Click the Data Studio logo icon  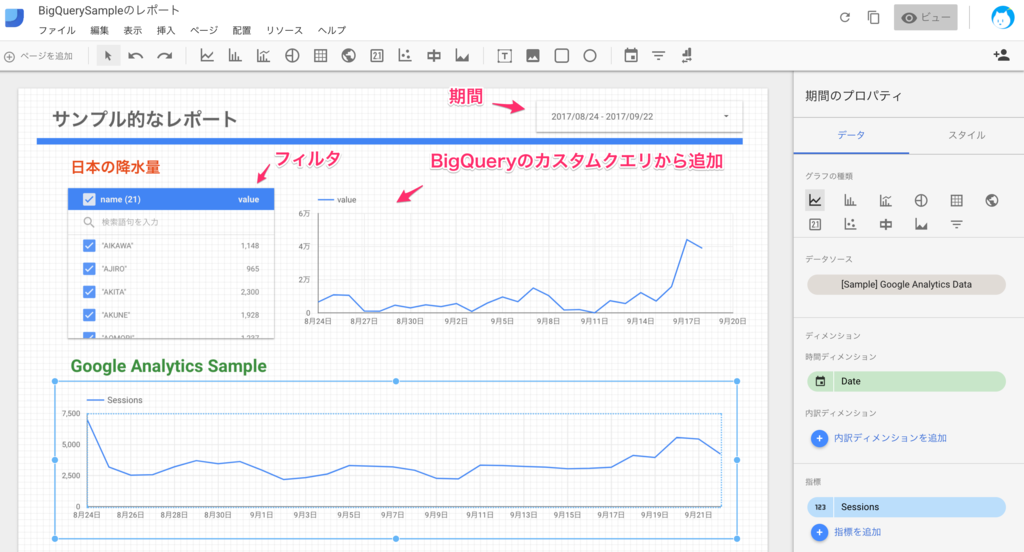tap(14, 18)
